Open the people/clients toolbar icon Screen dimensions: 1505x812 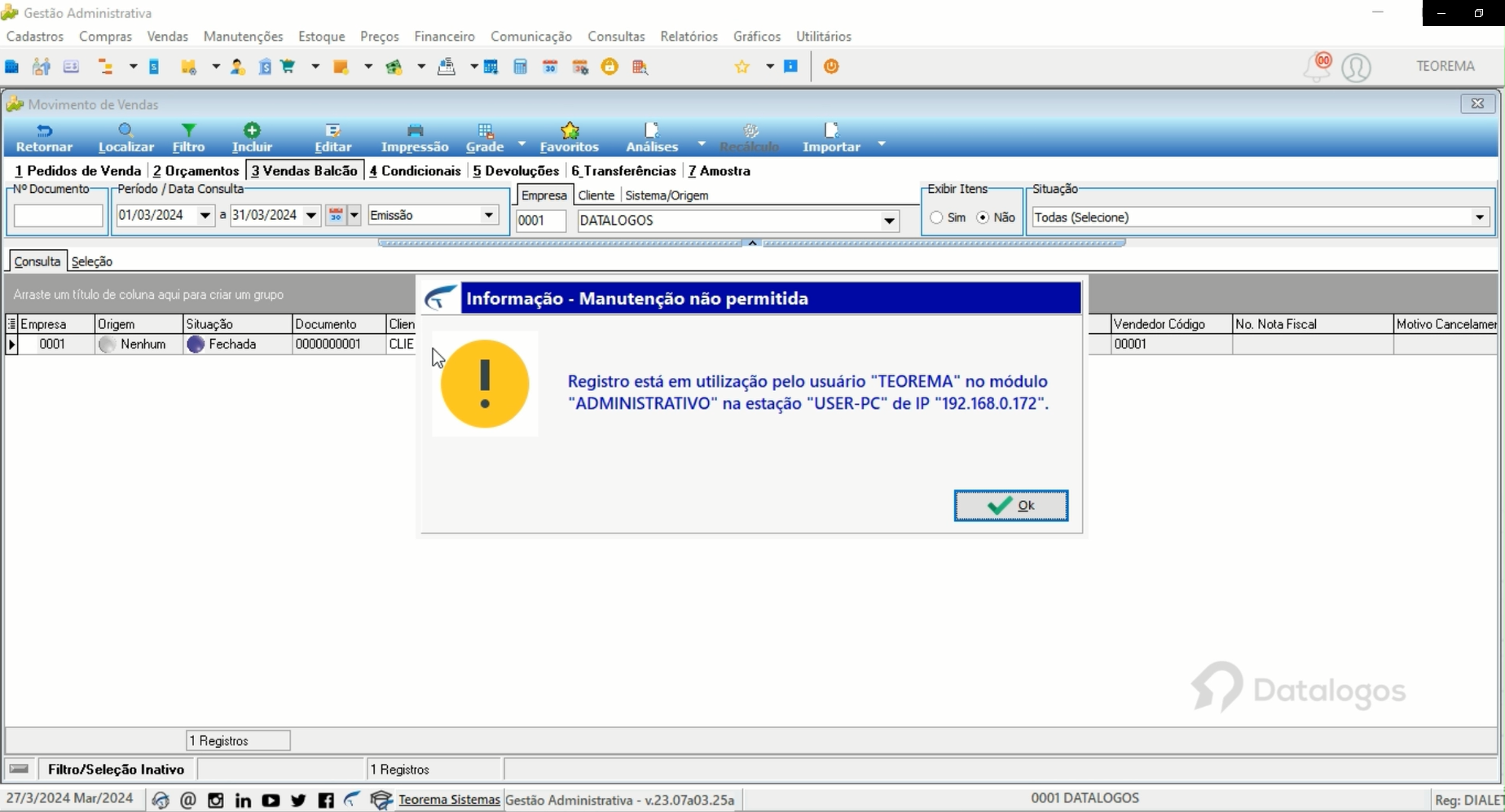pos(41,67)
